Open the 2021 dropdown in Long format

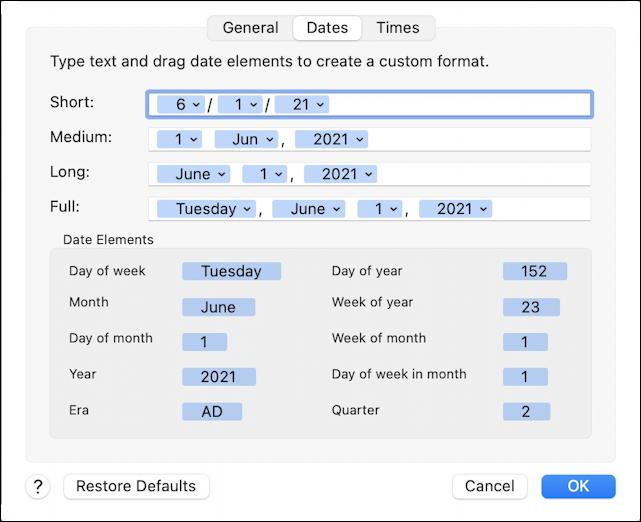341,174
